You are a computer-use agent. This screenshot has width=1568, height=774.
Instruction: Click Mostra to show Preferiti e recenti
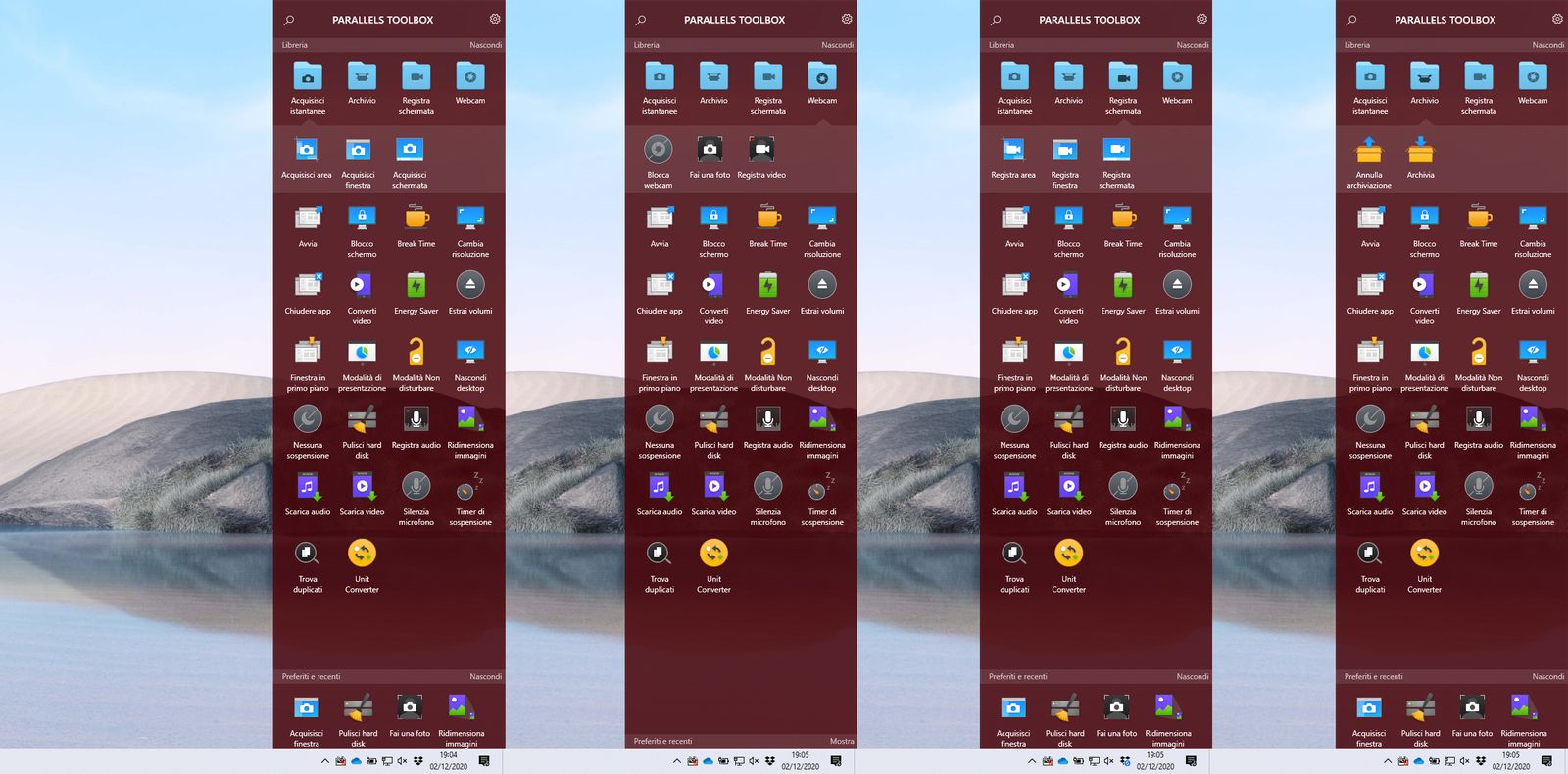tap(842, 741)
